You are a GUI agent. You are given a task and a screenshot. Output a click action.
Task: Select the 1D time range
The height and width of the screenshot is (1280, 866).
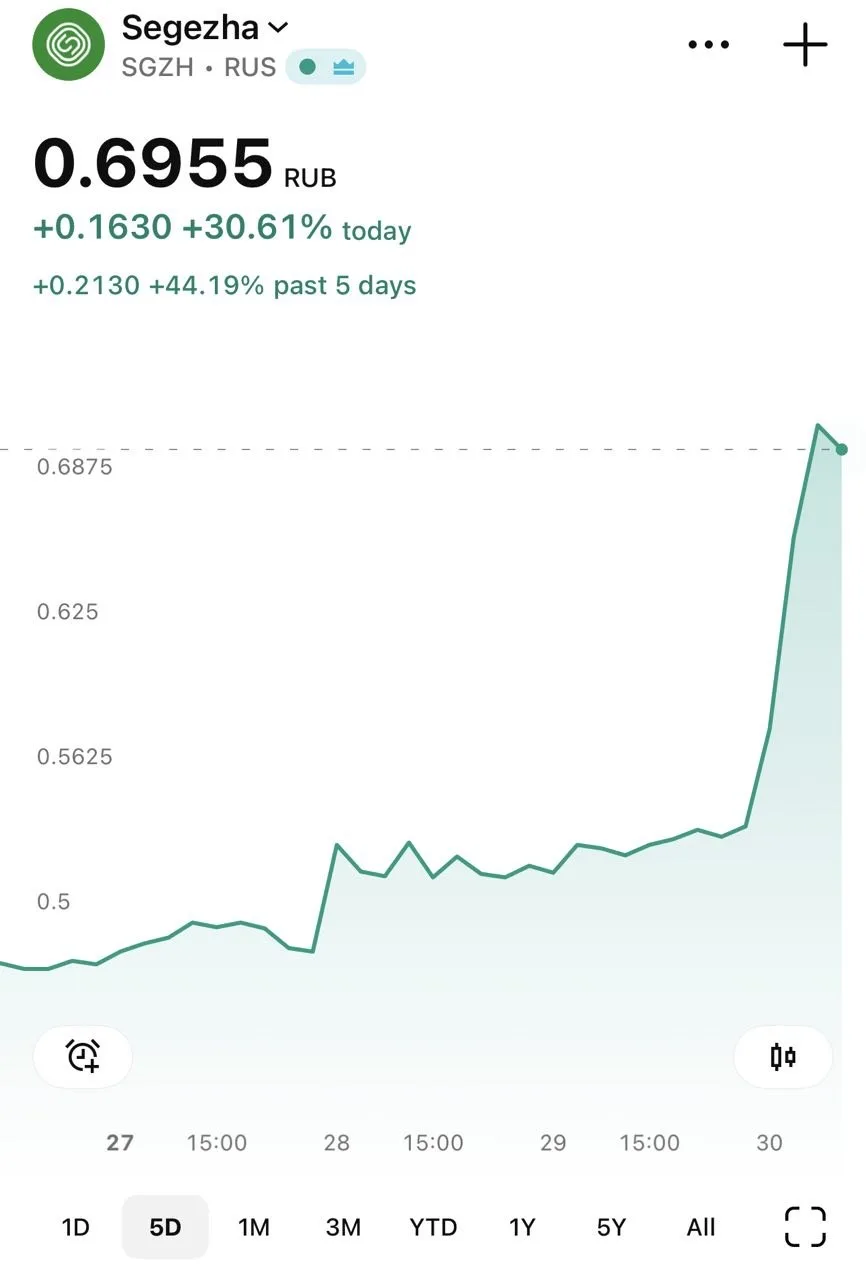tap(76, 1227)
